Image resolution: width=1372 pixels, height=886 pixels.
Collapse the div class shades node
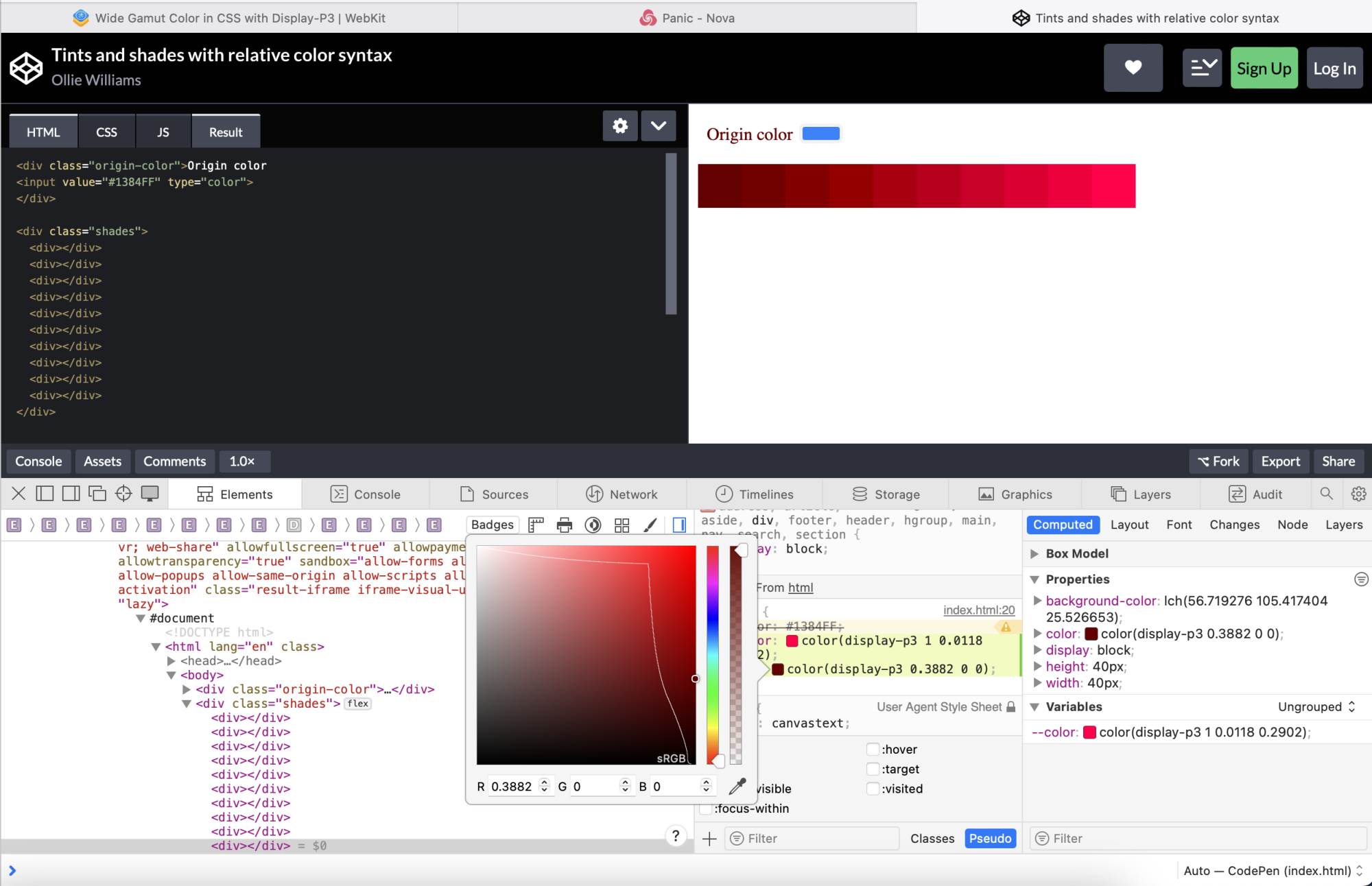click(187, 704)
